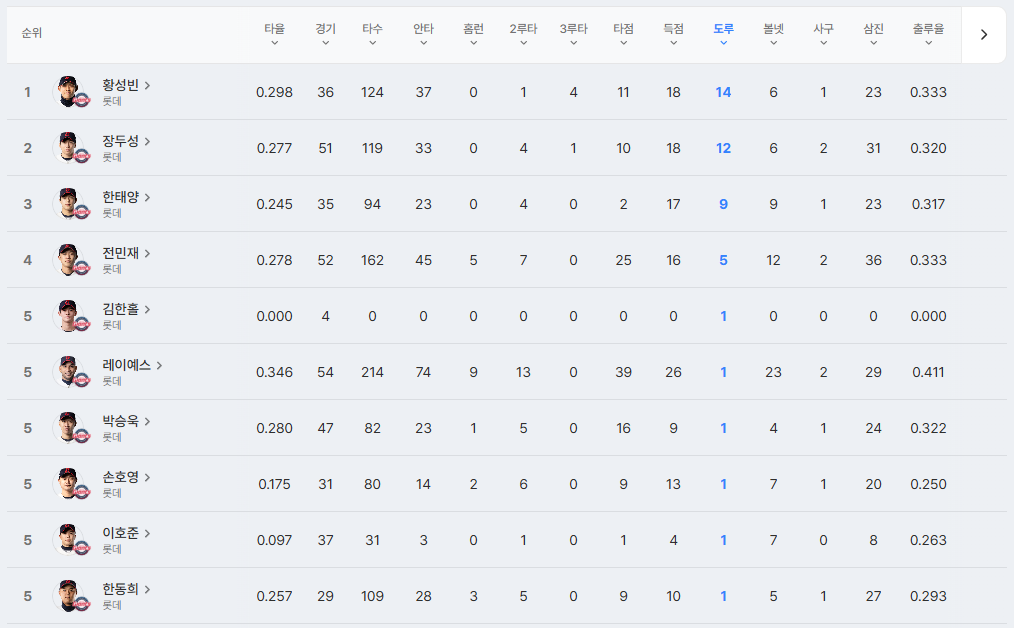Click the arrow next to 한동희

point(147,589)
